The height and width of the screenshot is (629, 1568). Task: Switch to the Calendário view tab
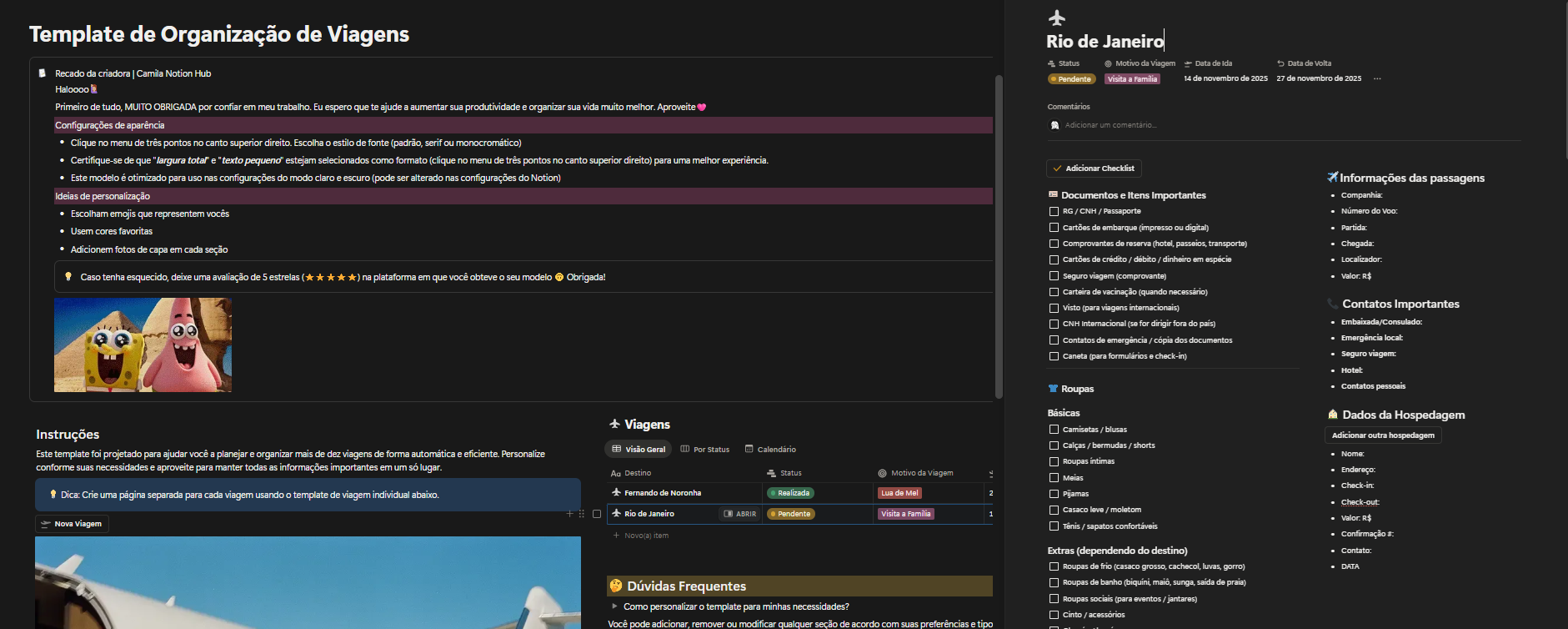point(770,450)
